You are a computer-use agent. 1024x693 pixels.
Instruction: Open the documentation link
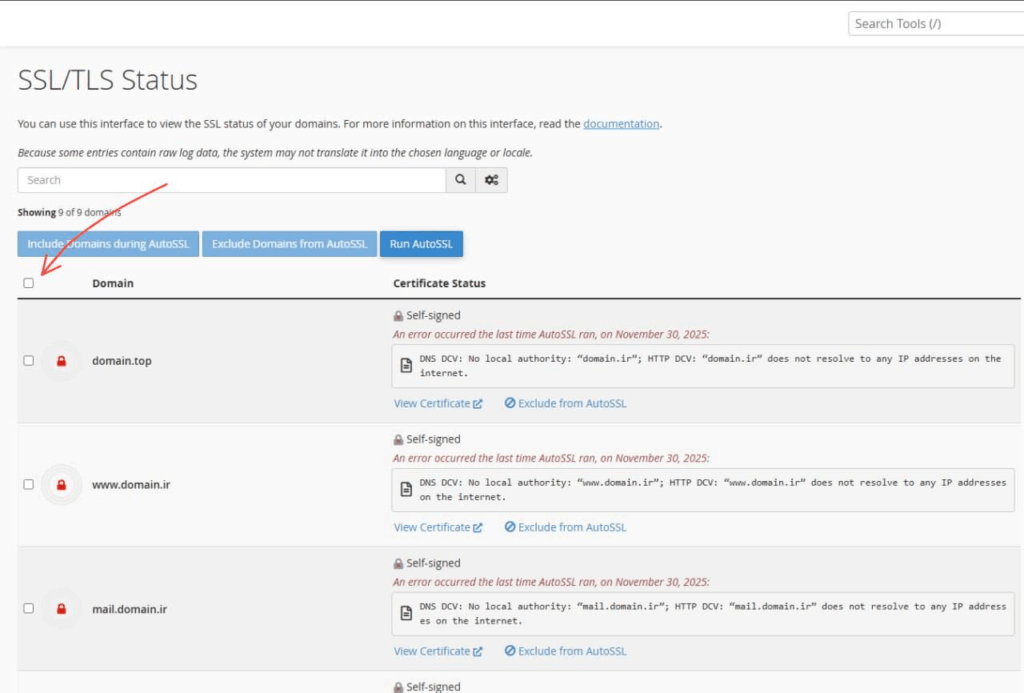(621, 124)
